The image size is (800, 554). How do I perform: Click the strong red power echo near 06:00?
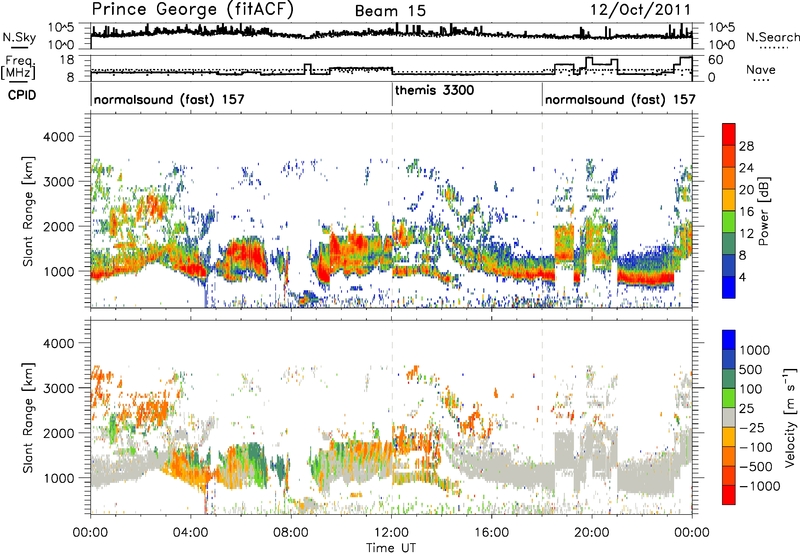[x=244, y=254]
